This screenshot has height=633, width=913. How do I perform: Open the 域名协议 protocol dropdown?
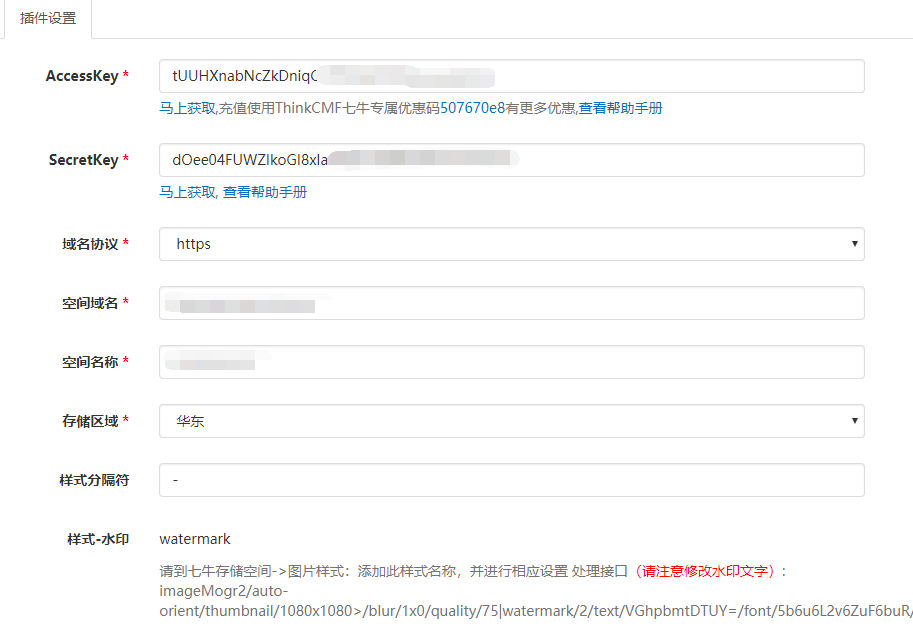511,243
